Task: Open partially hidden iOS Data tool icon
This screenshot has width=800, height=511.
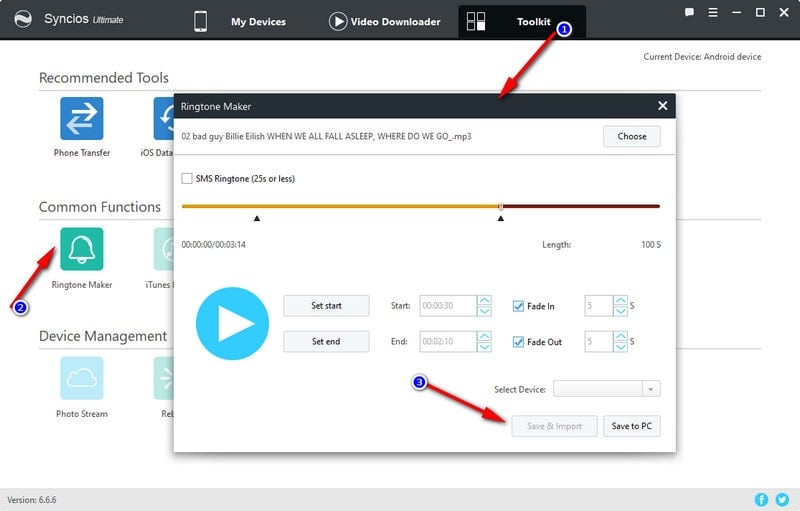Action: tap(164, 118)
